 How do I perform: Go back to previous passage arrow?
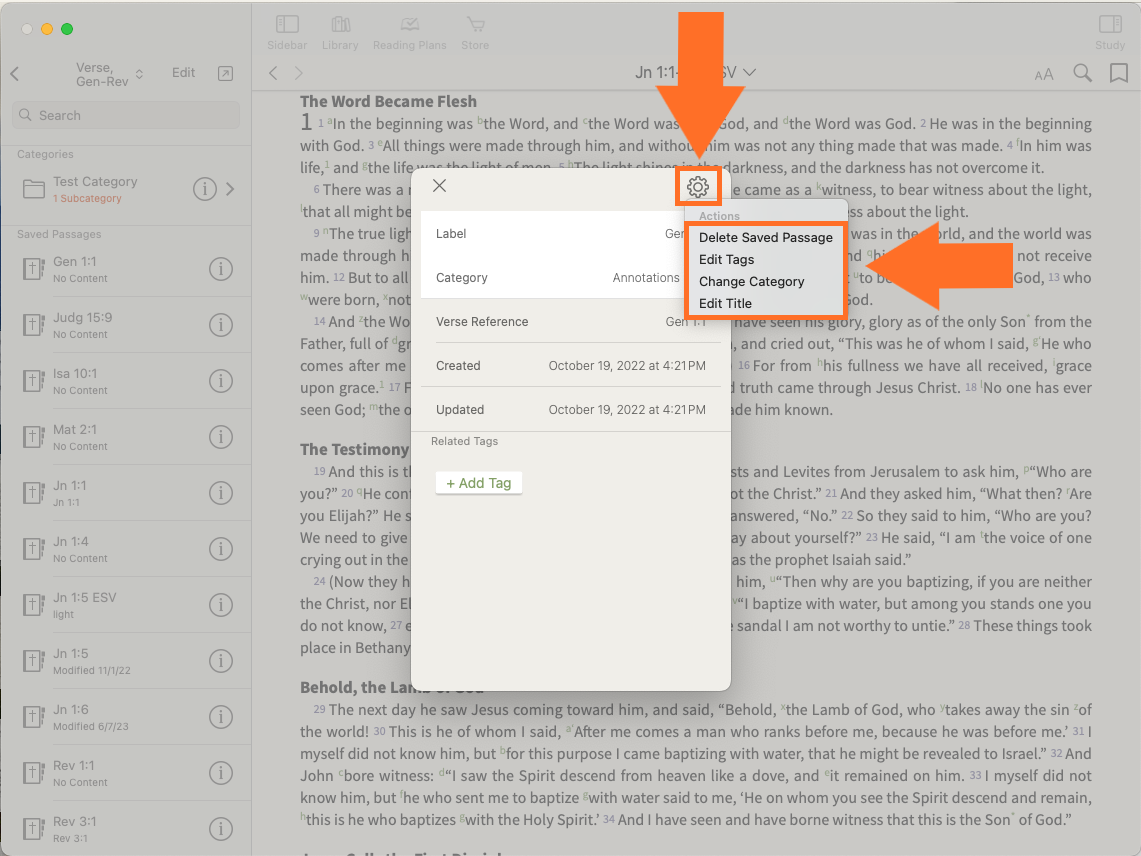pos(274,73)
